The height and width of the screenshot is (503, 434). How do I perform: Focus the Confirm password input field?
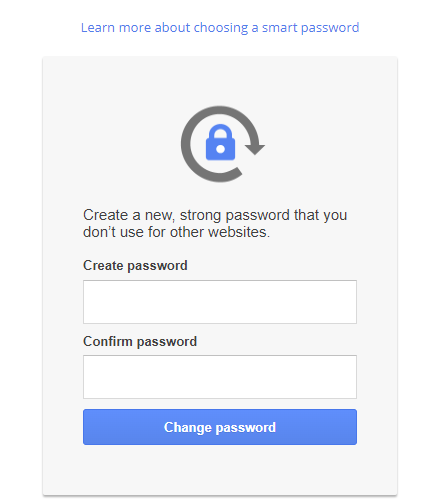pos(220,377)
